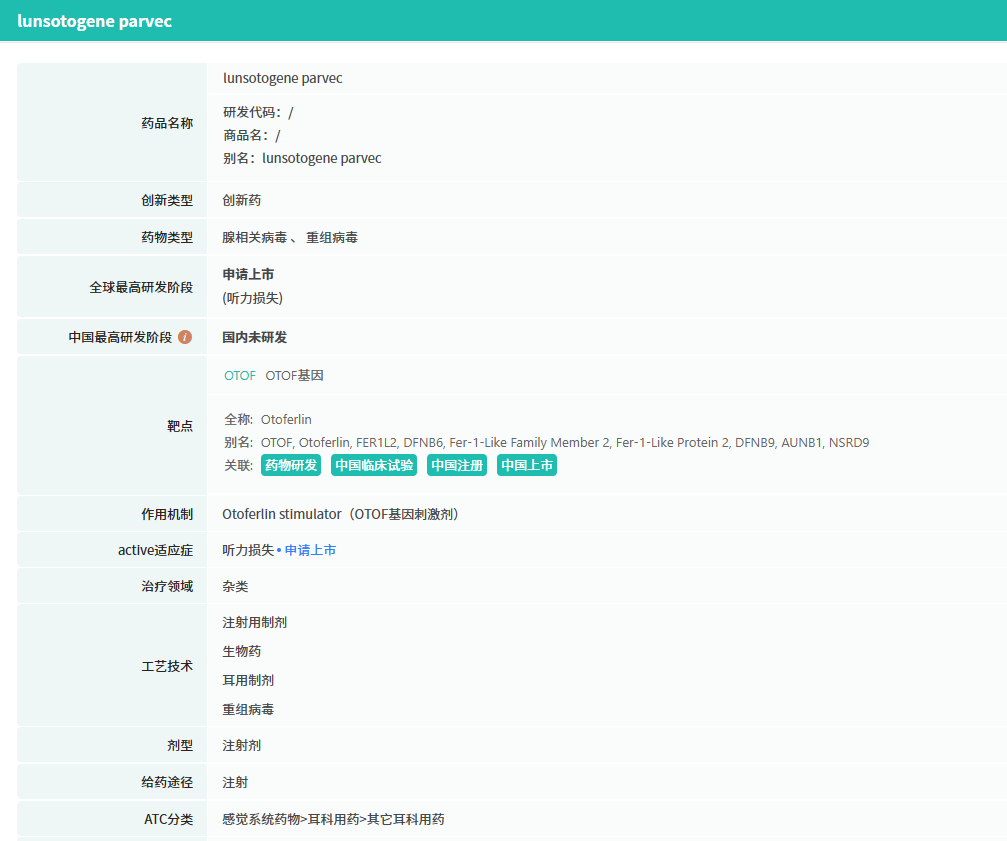Open the 中国上市 tag button

(x=527, y=465)
